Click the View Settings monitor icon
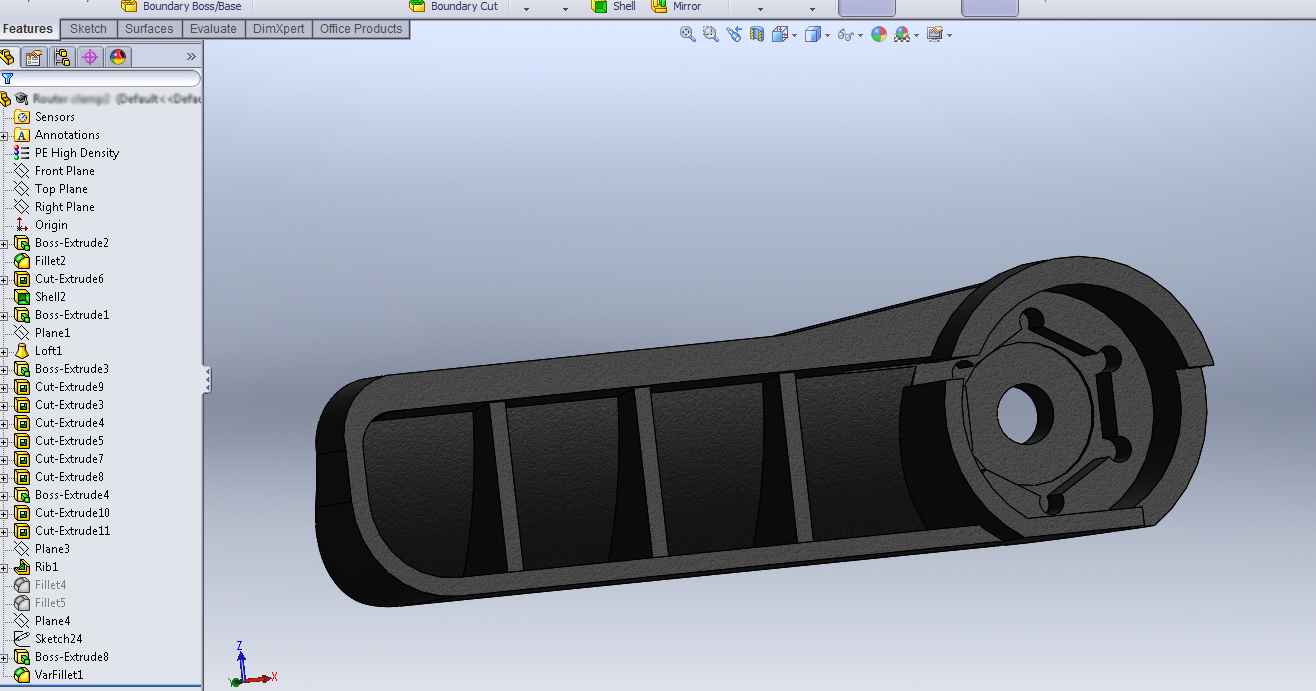Viewport: 1316px width, 691px height. [935, 34]
